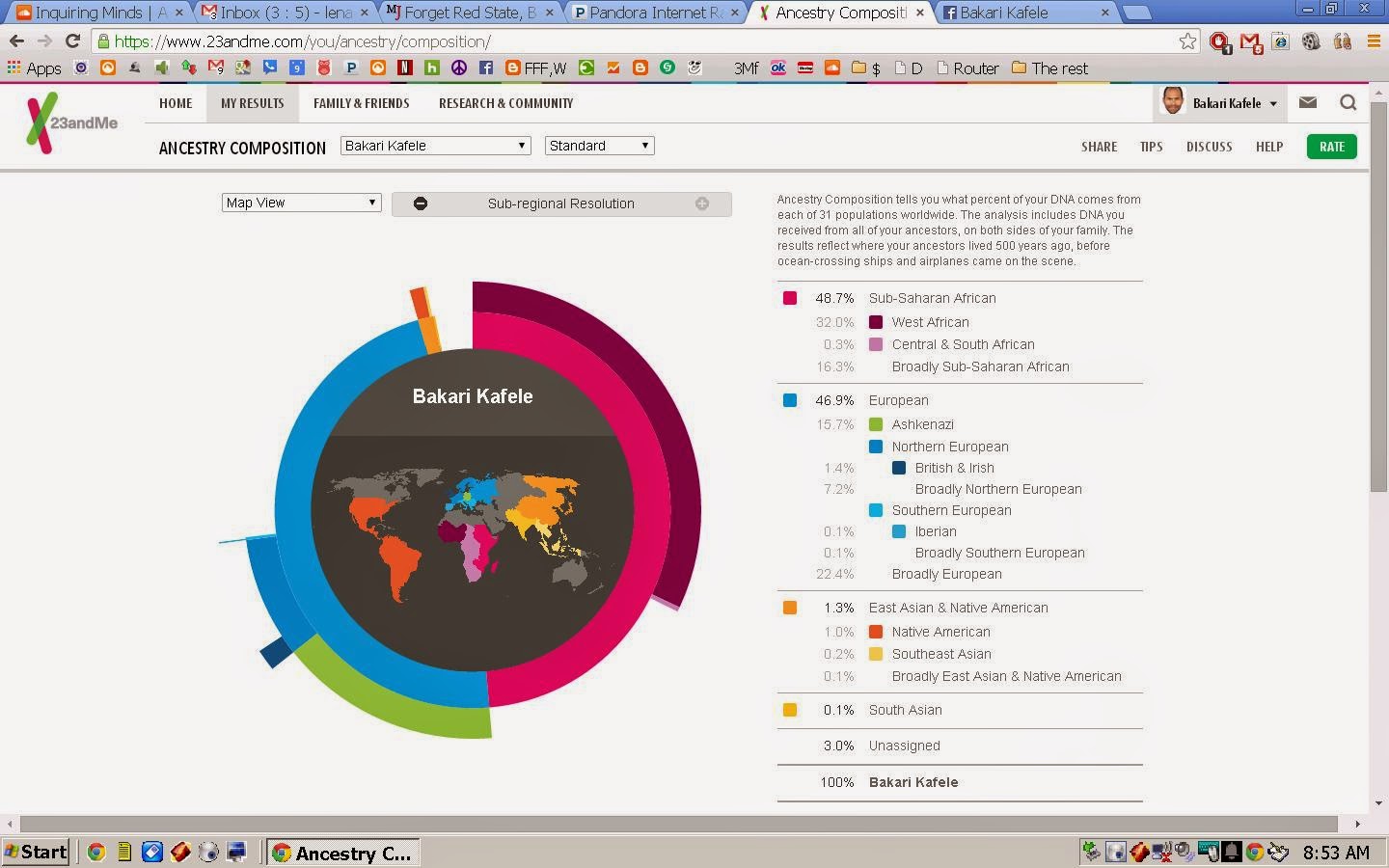Expand the account menu arrow beside Bakari Kafele

coord(1273,103)
